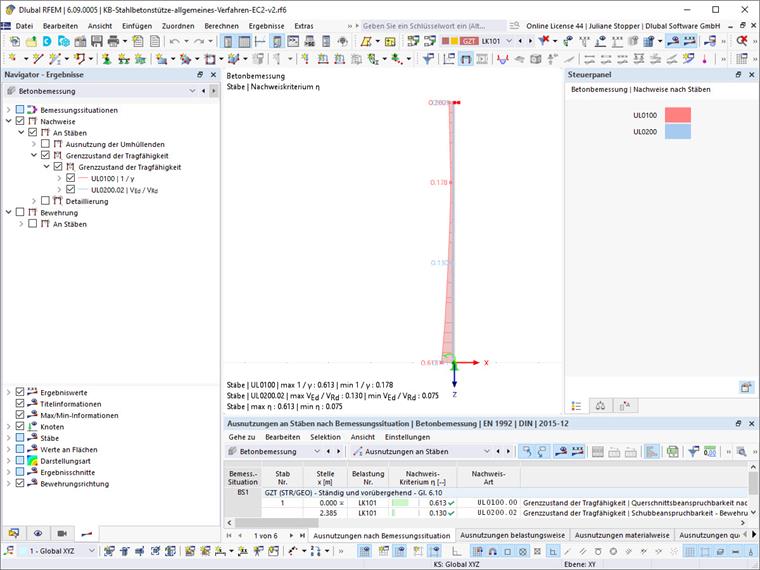Click the red magnifier delete-results icon
The width and height of the screenshot is (760, 570).
point(742,41)
